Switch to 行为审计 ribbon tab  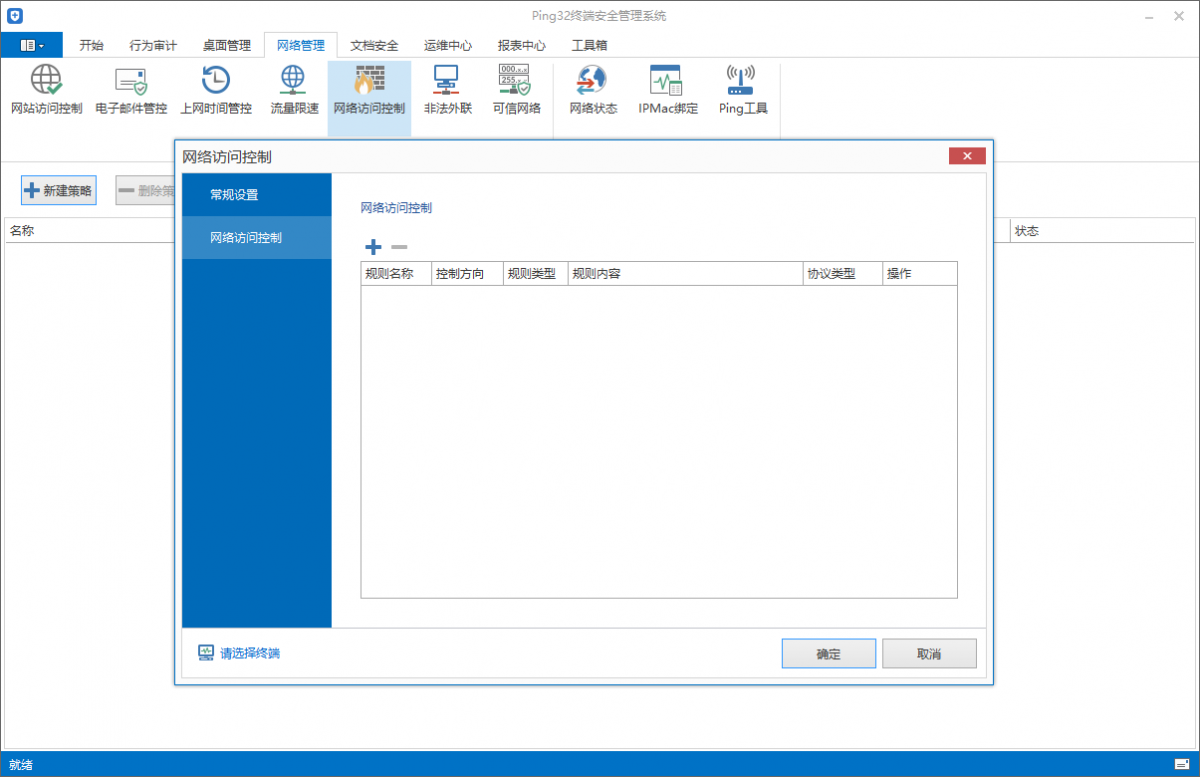click(x=153, y=45)
